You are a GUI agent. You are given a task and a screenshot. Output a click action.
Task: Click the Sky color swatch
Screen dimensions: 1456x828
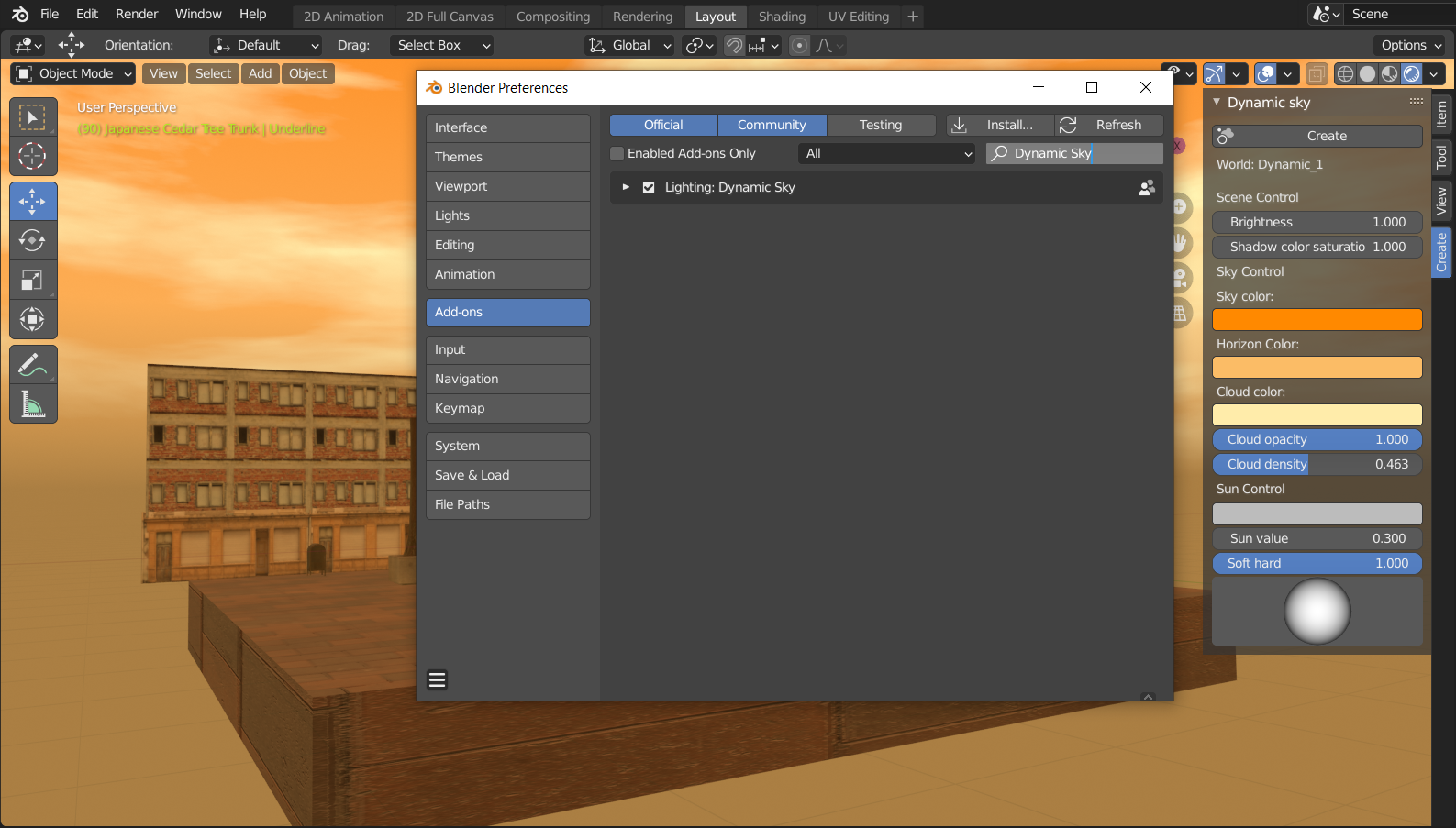point(1317,319)
